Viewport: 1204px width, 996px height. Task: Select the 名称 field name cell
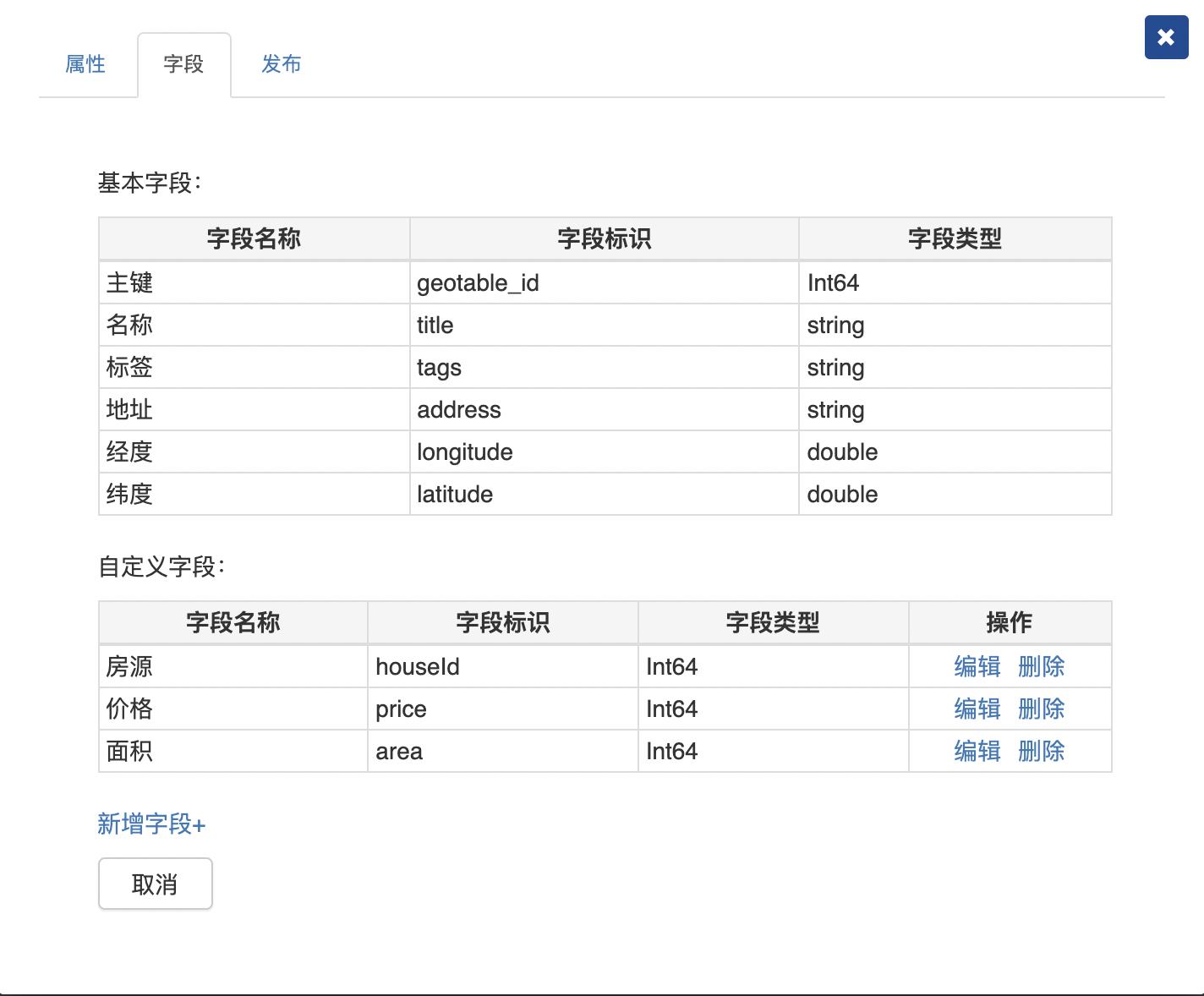coord(254,325)
